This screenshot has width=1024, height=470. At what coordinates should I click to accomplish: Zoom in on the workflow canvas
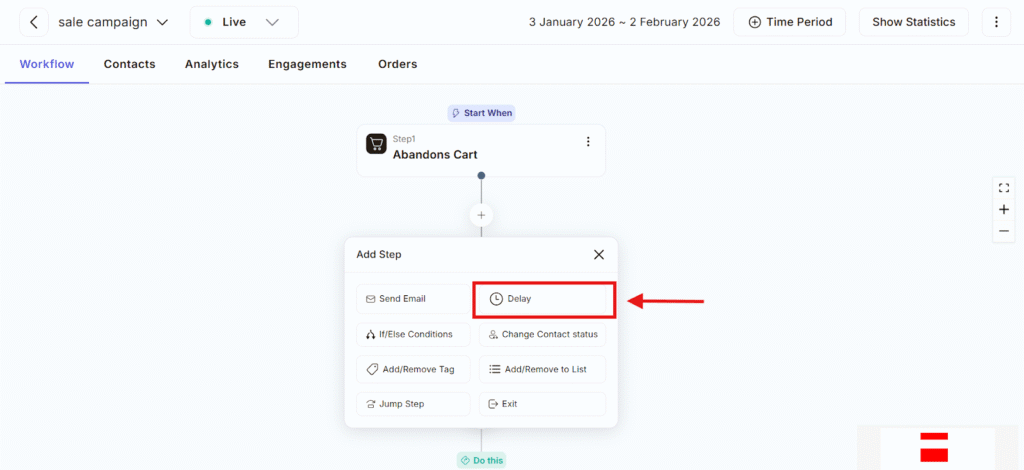click(1004, 210)
